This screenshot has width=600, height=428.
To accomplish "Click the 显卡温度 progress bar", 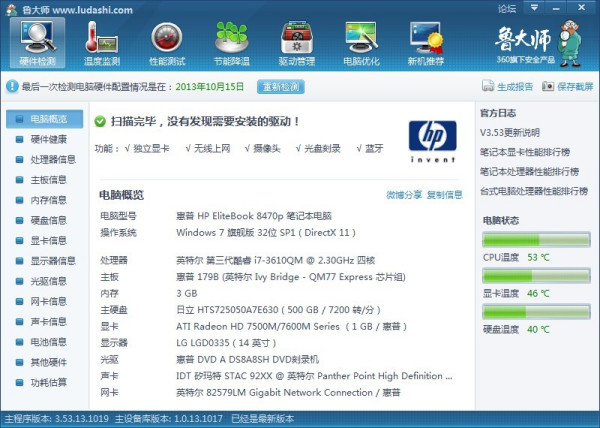I will click(x=536, y=276).
